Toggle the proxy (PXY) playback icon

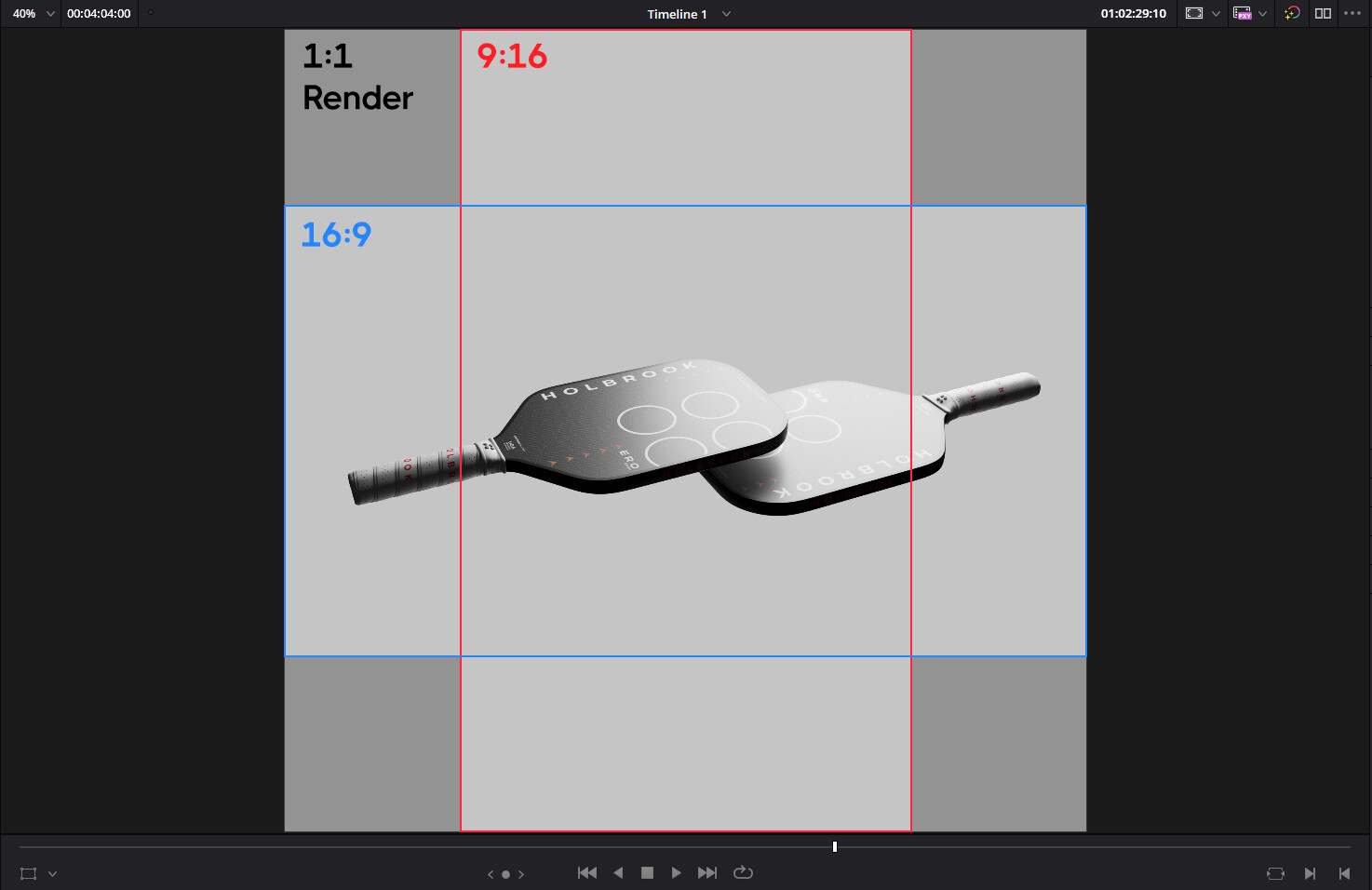tap(1243, 14)
